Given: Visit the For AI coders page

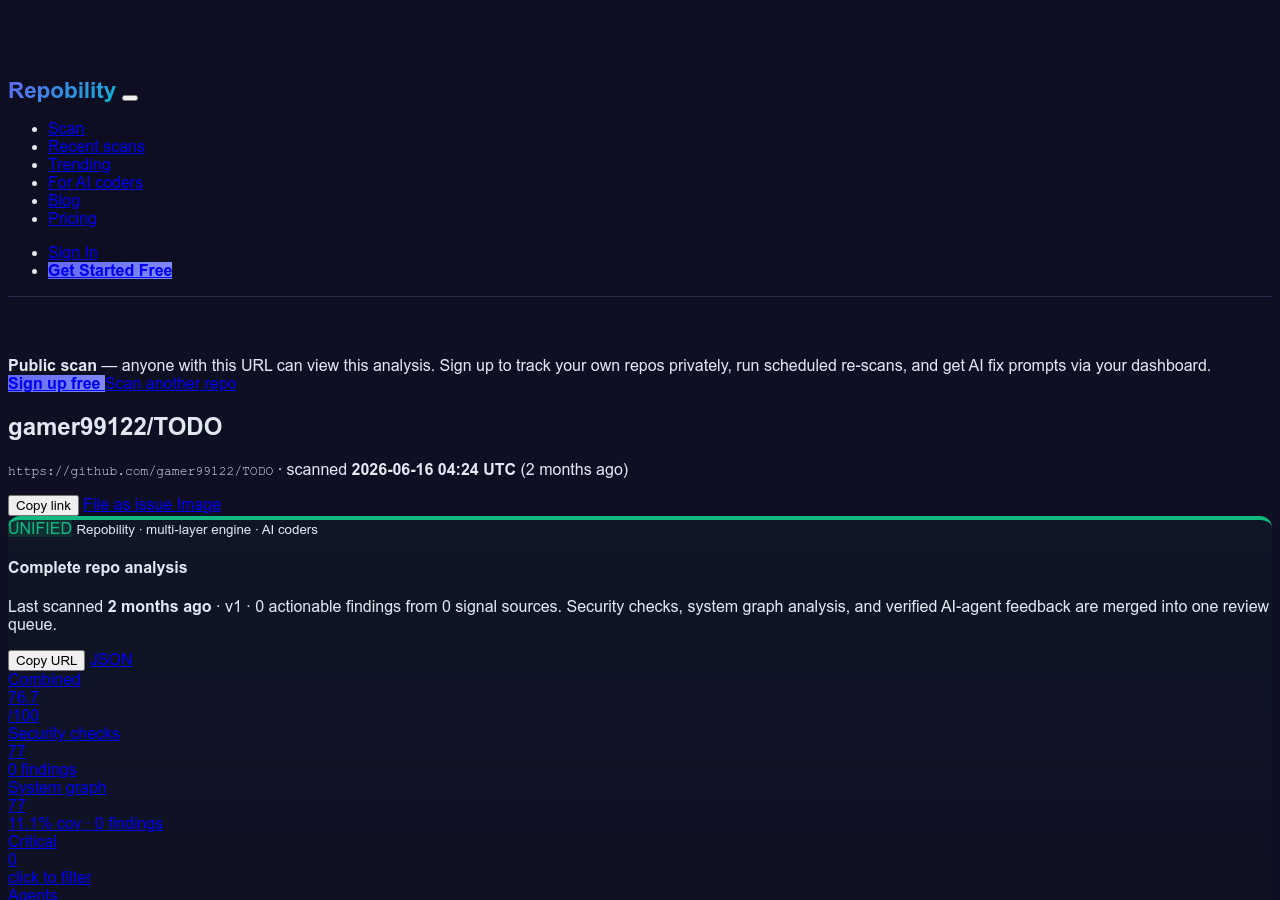Looking at the screenshot, I should 95,182.
